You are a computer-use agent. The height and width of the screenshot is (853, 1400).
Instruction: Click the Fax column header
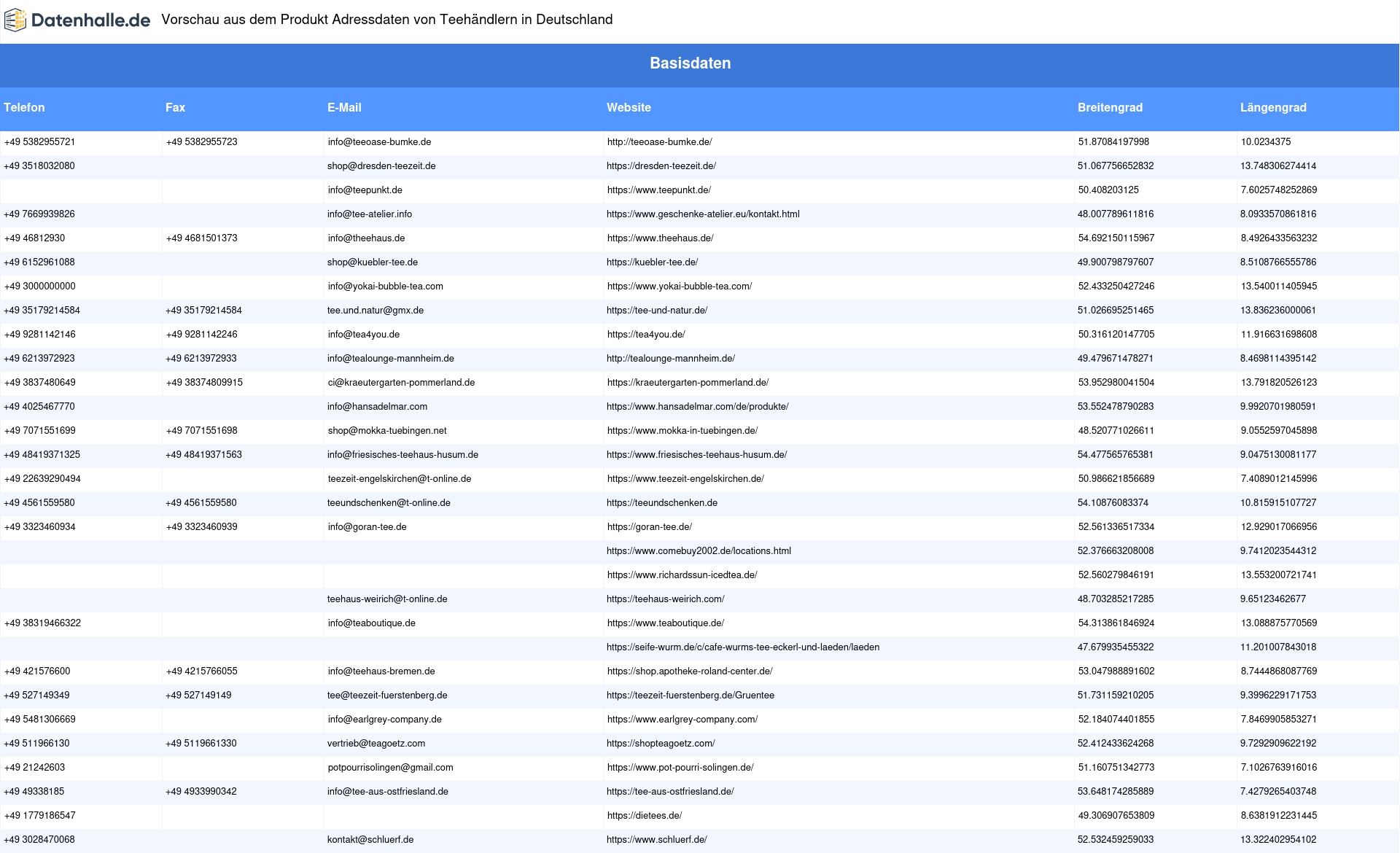[175, 107]
